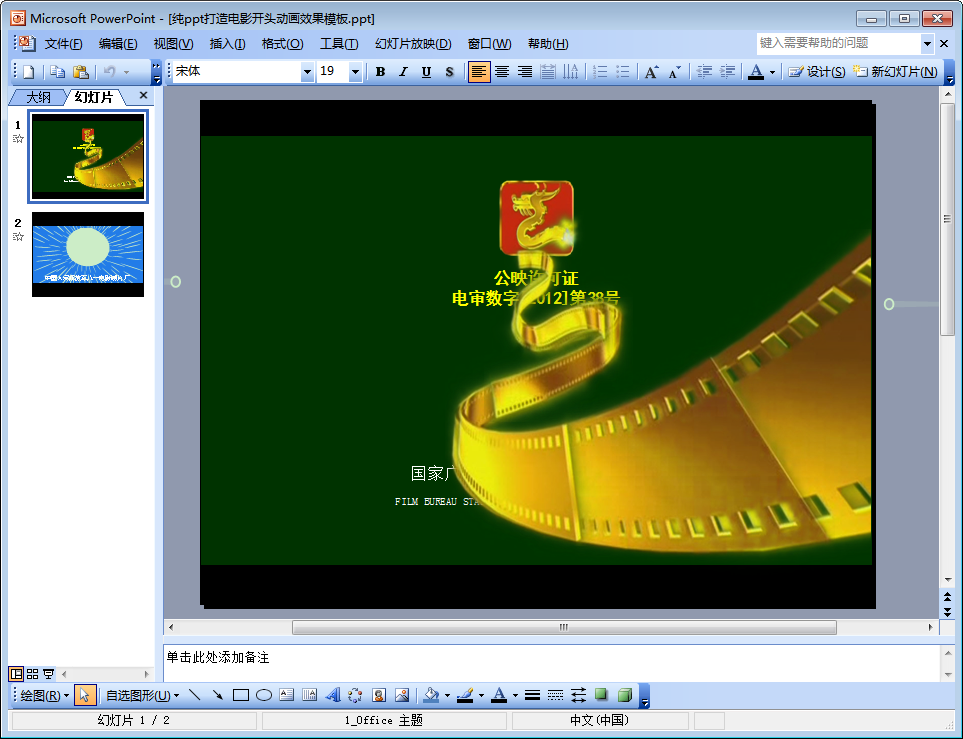Open font color dropdown in formatting toolbar
The image size is (963, 739).
(772, 72)
